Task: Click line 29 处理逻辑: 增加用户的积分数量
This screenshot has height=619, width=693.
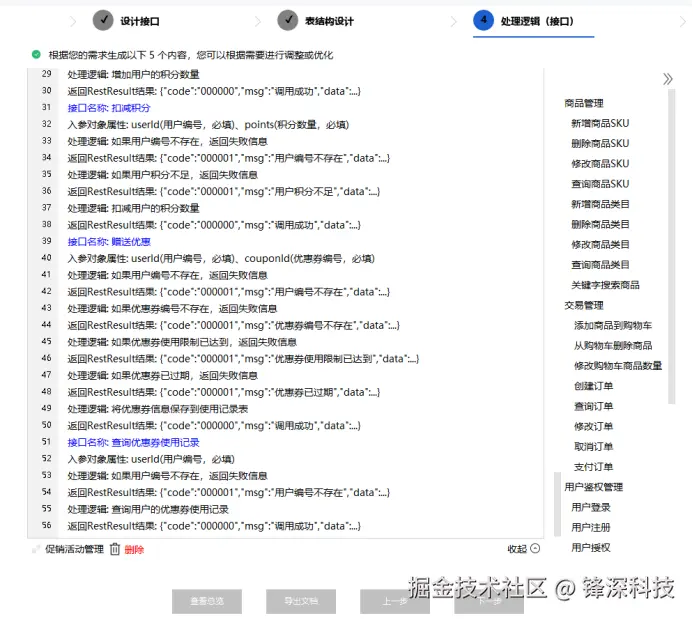Action: [x=133, y=74]
